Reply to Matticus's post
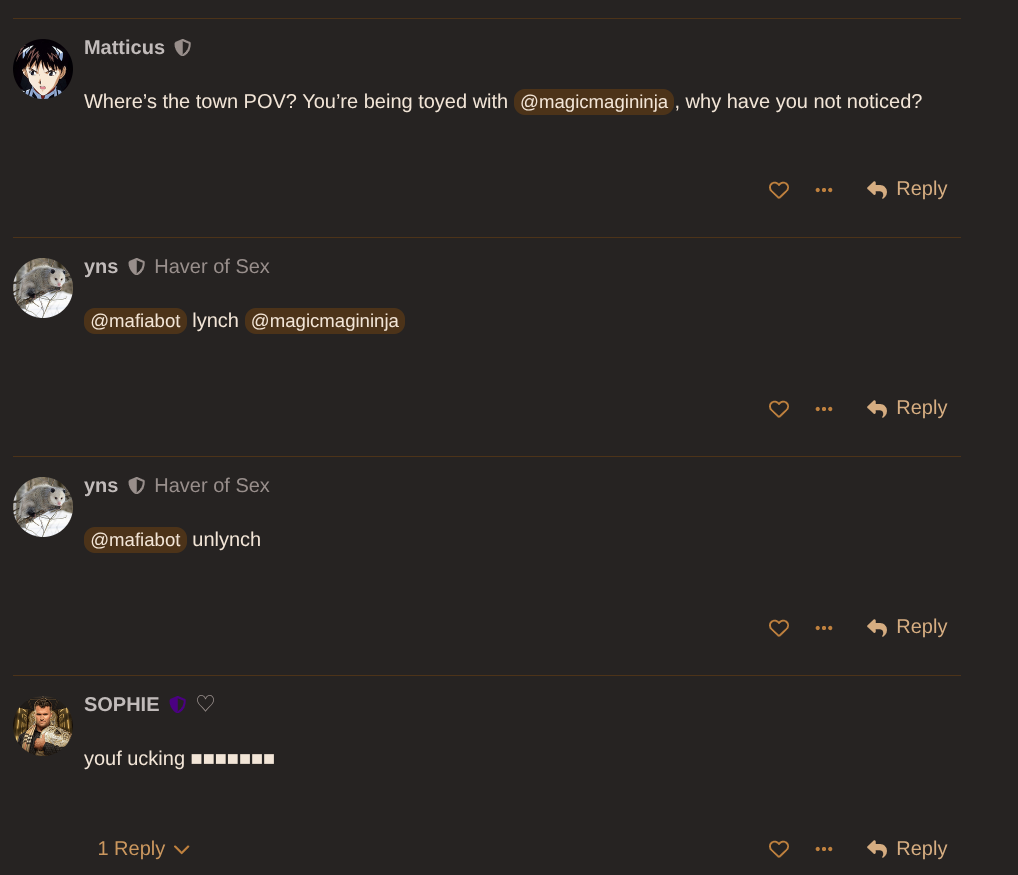This screenshot has width=1018, height=875. click(907, 189)
